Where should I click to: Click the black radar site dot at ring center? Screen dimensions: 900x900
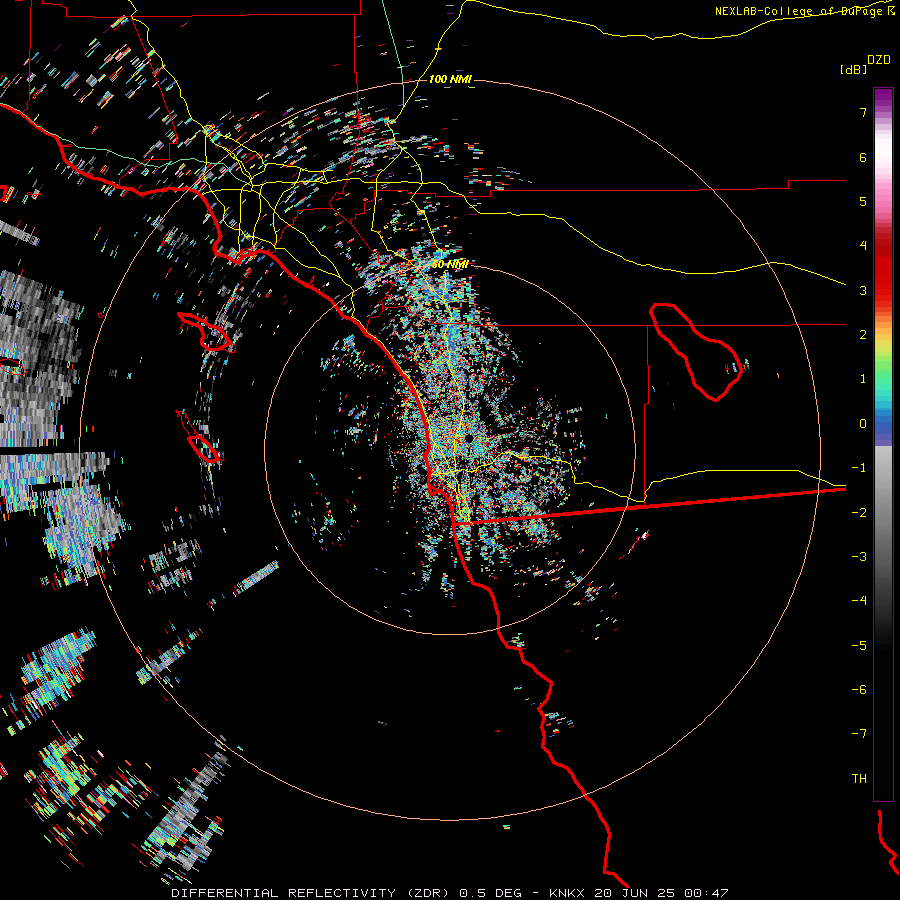(x=469, y=438)
